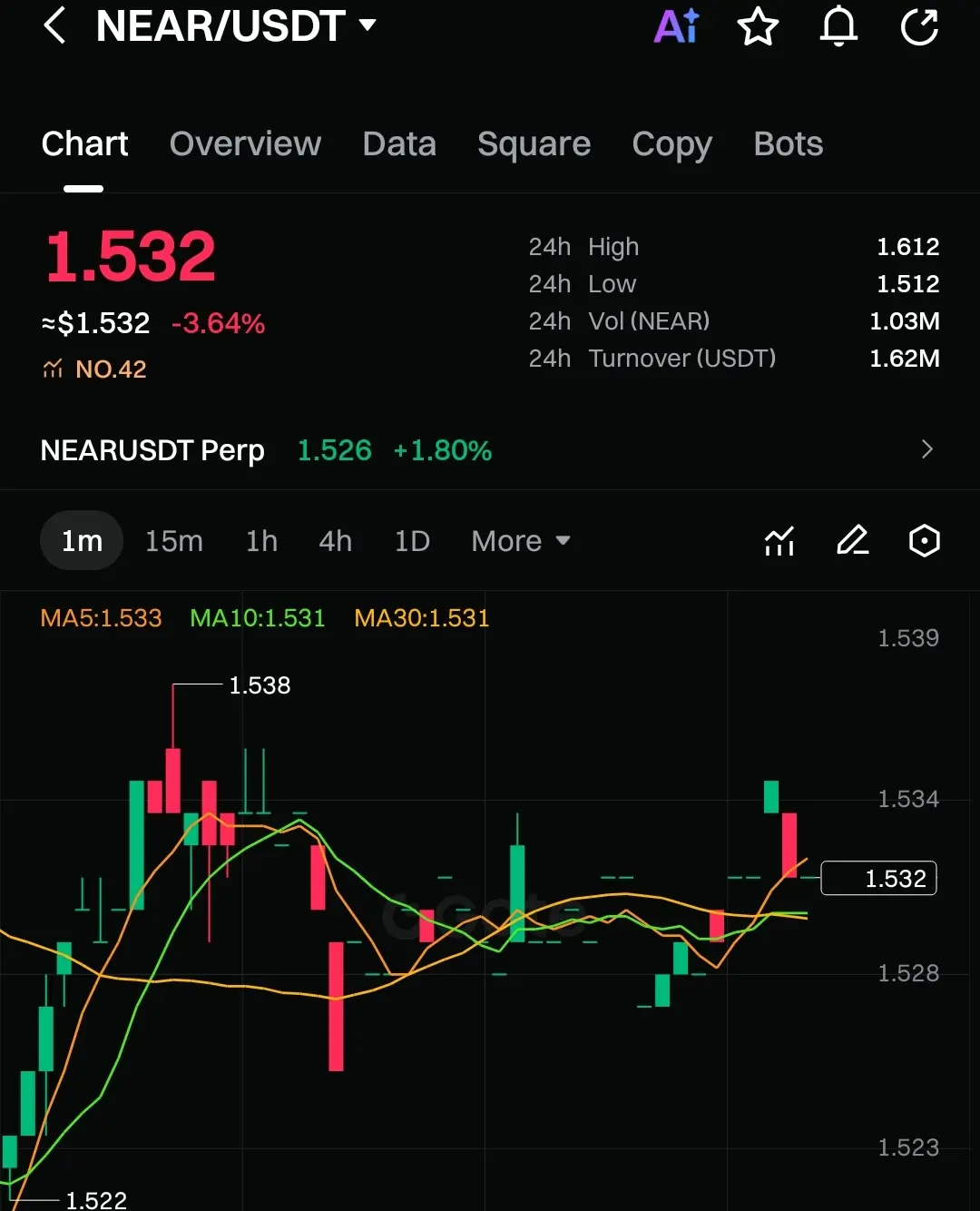Tap the 1.538 high marker on chart

(260, 685)
